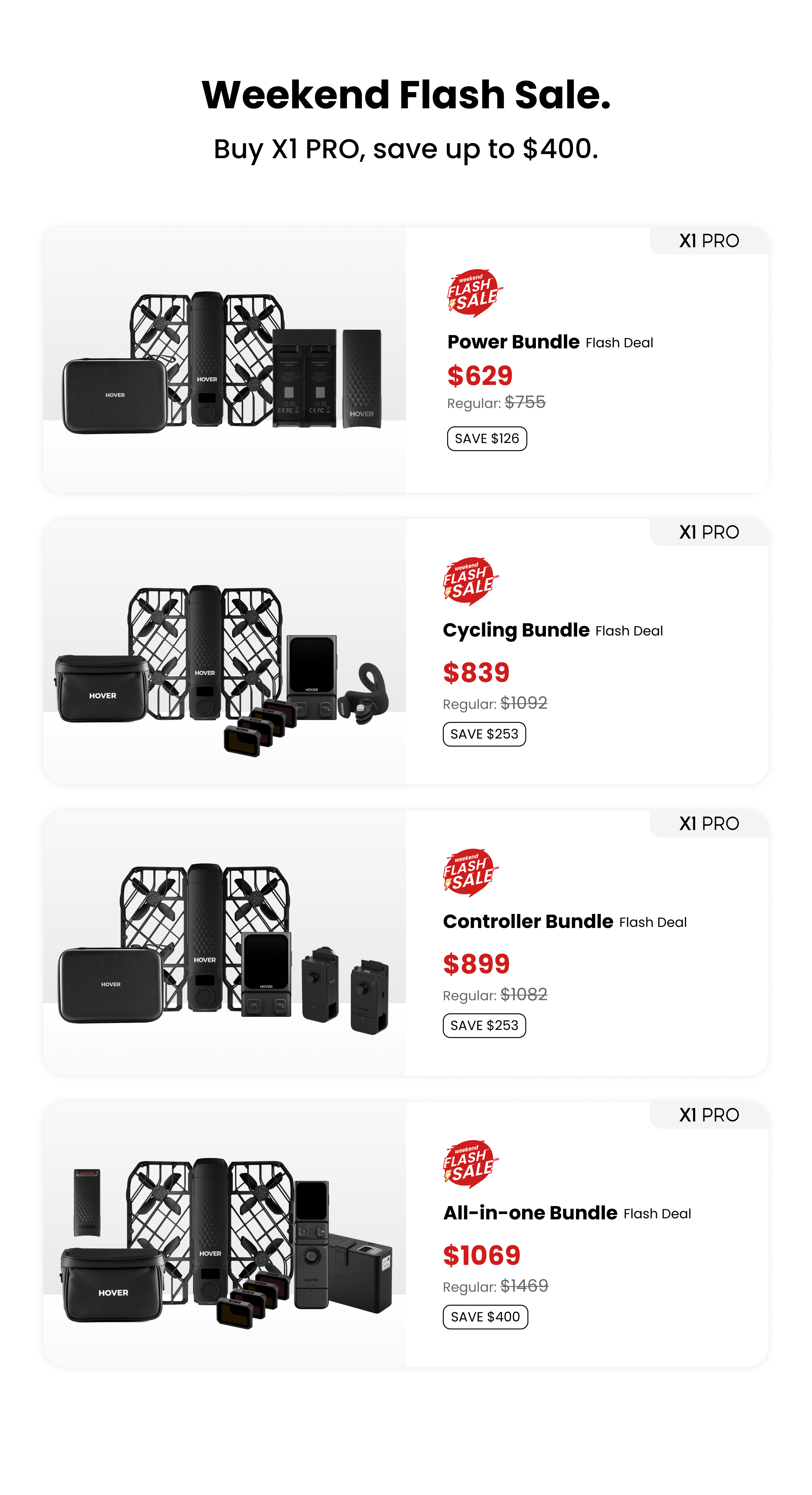This screenshot has width=812, height=1495.
Task: Open the All-in-one Bundle title link
Action: click(x=530, y=1213)
